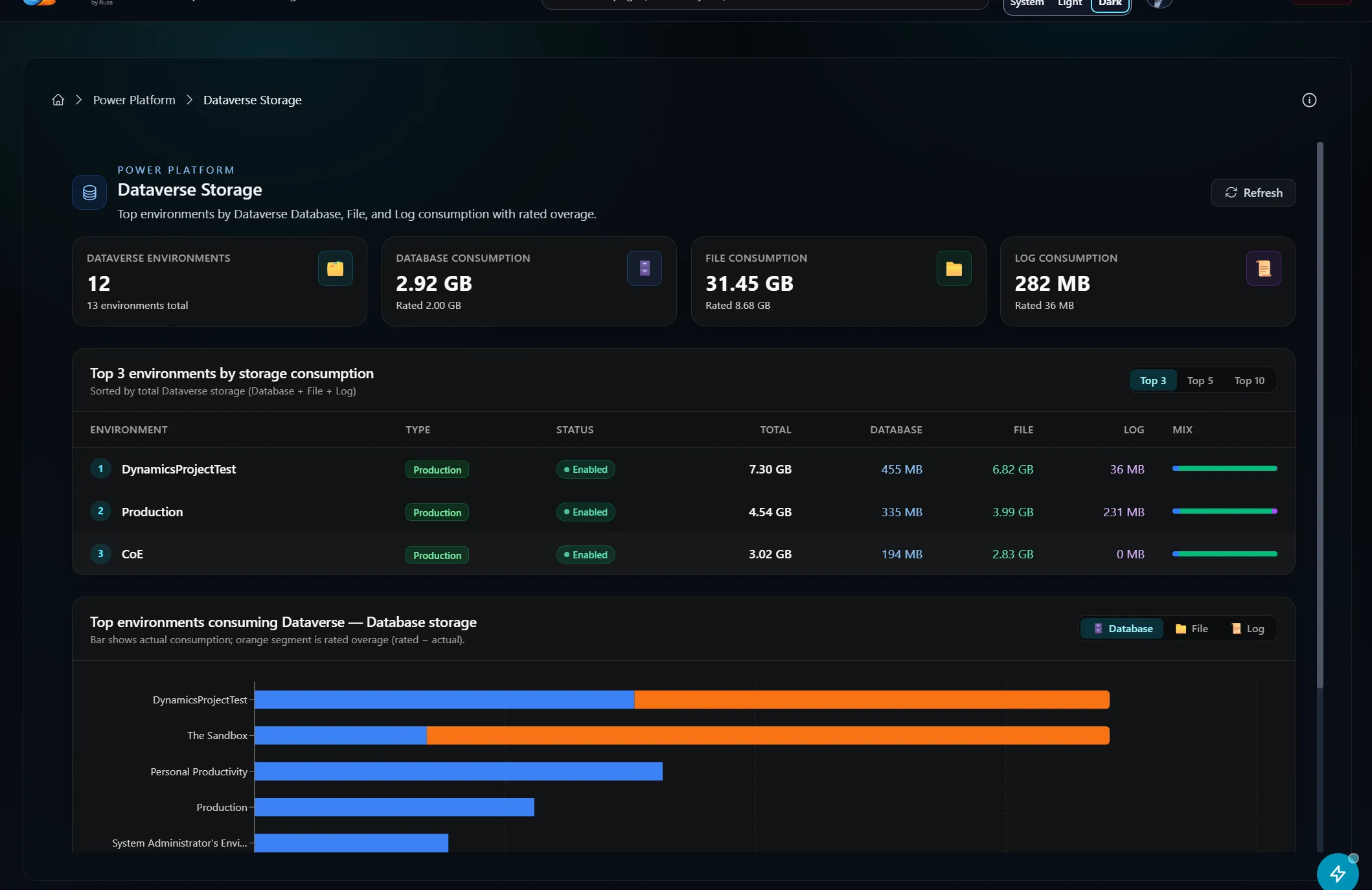Click rank badge 2 for Production

click(x=100, y=511)
